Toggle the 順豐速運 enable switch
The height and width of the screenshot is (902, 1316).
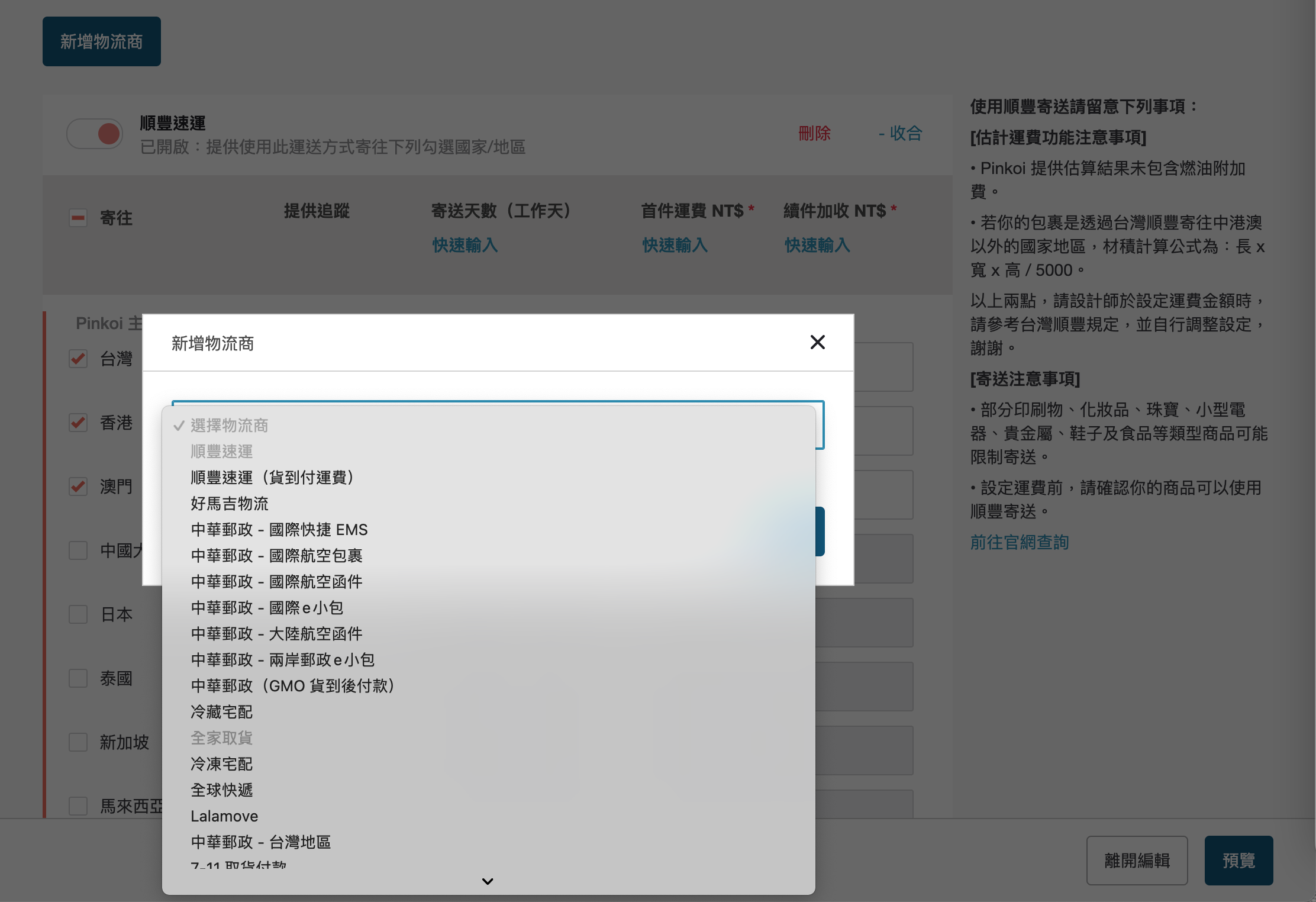tap(95, 134)
